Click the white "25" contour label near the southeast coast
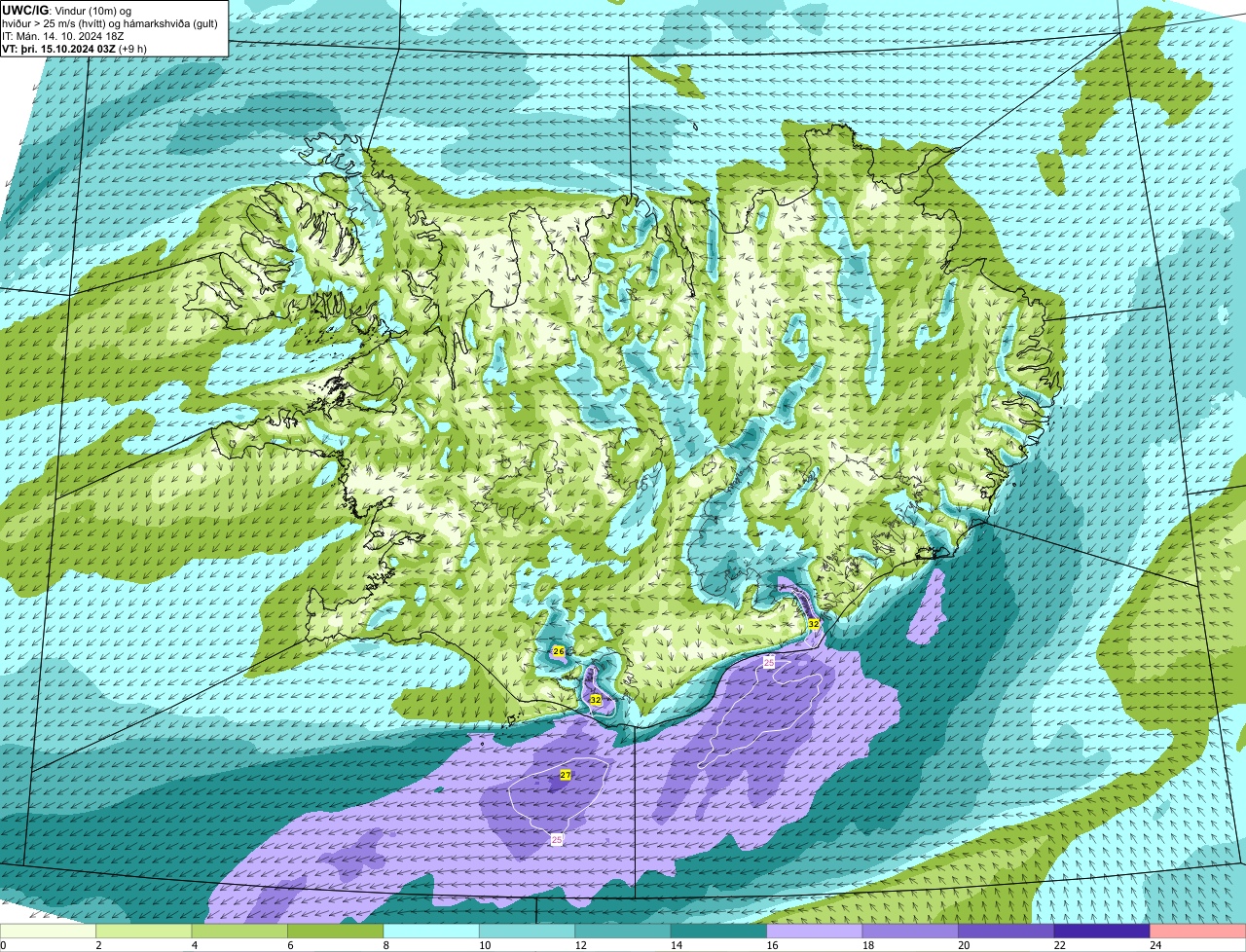The image size is (1246, 952). pyautogui.click(x=769, y=663)
